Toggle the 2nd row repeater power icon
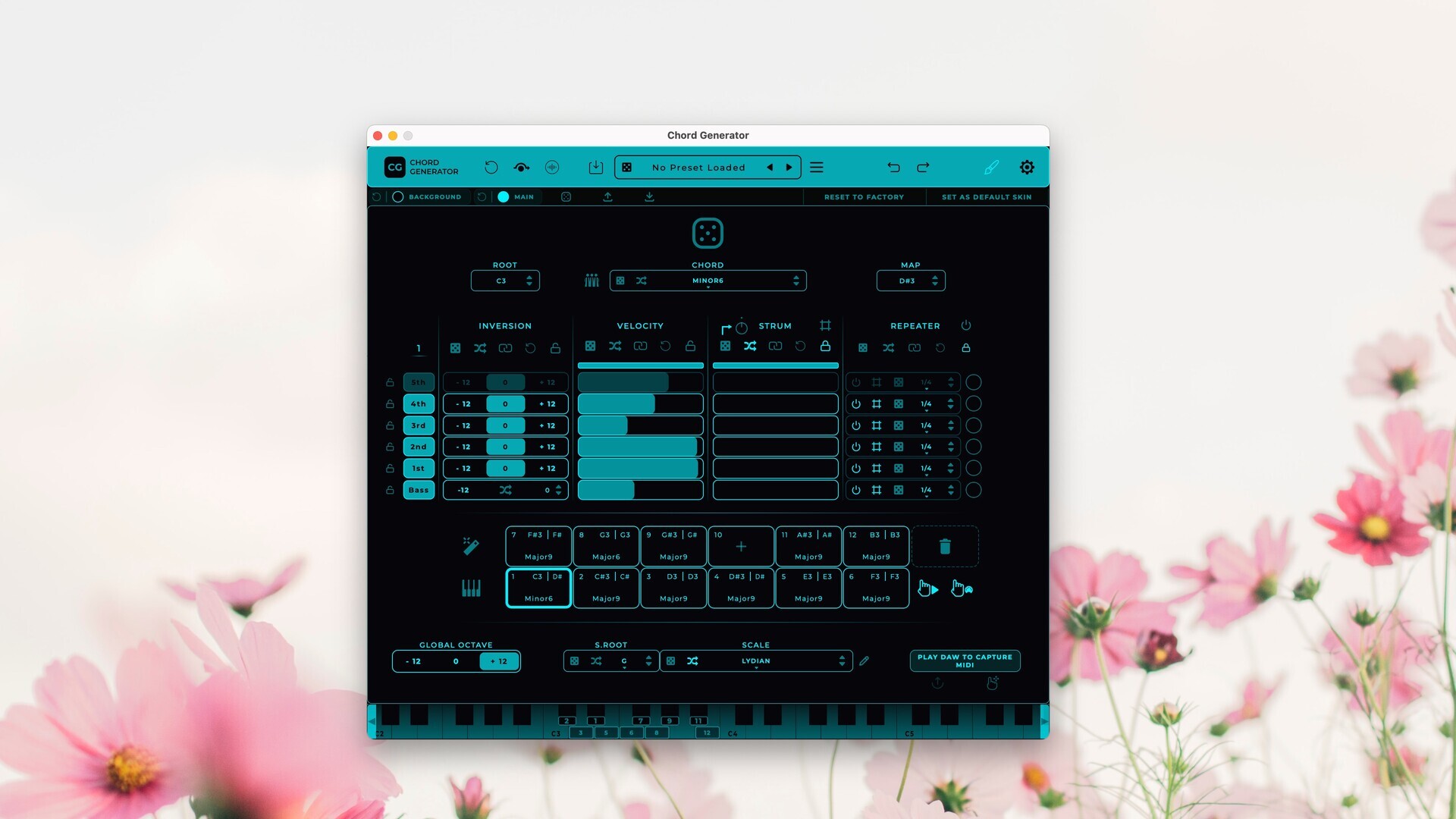The width and height of the screenshot is (1456, 819). pos(856,447)
